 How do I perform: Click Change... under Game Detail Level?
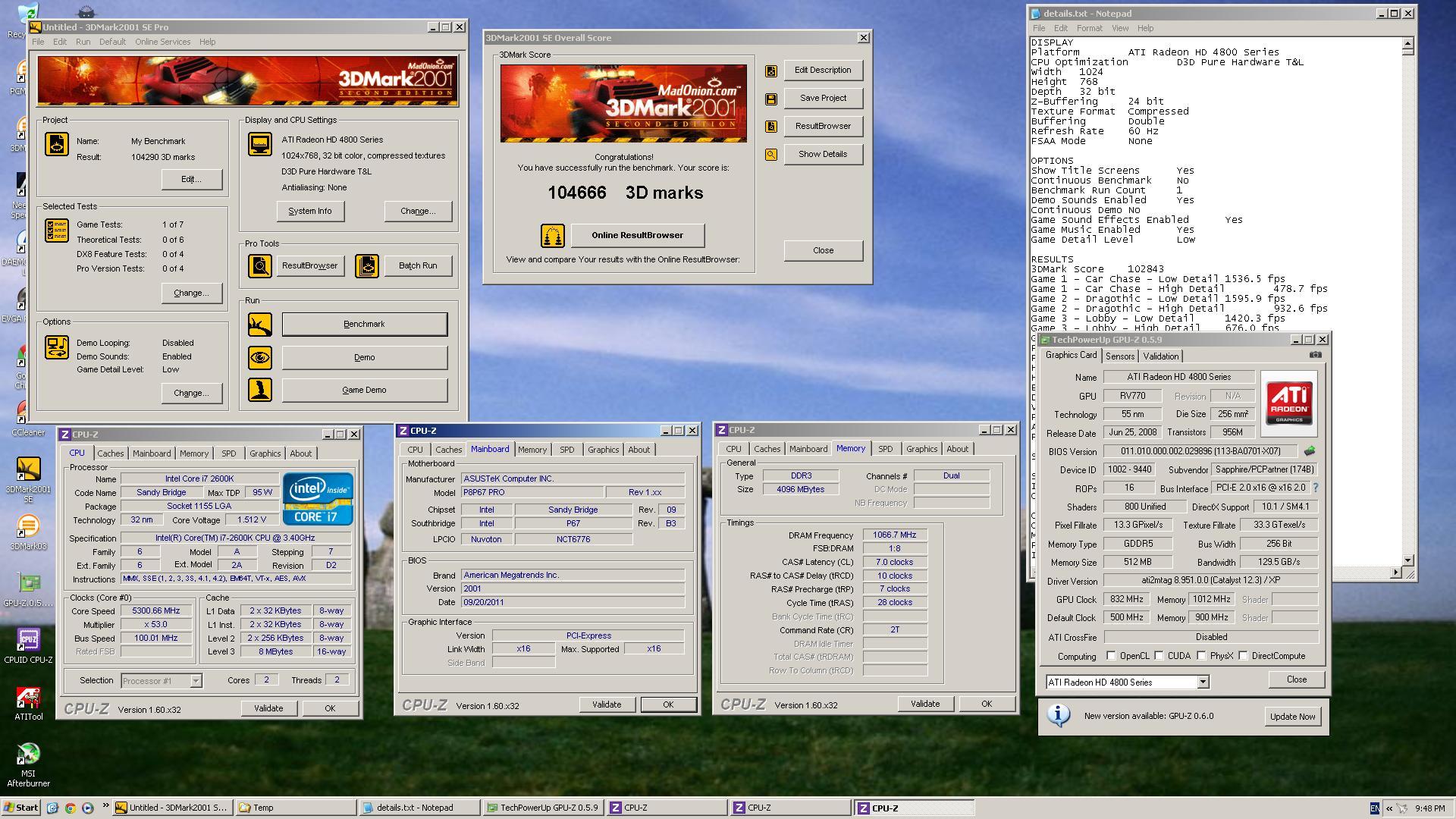(x=191, y=393)
